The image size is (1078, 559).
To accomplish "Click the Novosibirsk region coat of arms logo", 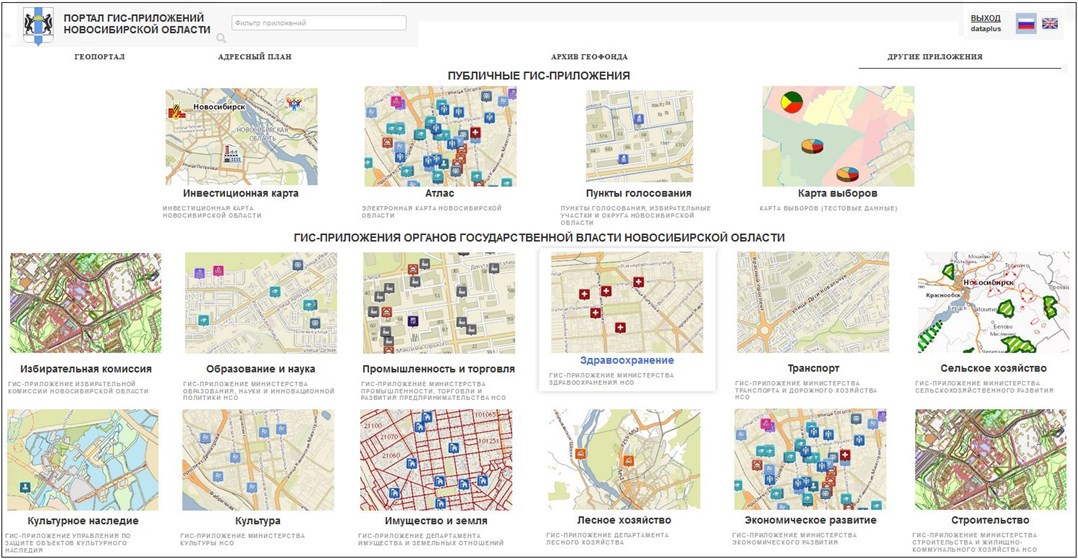I will [38, 25].
